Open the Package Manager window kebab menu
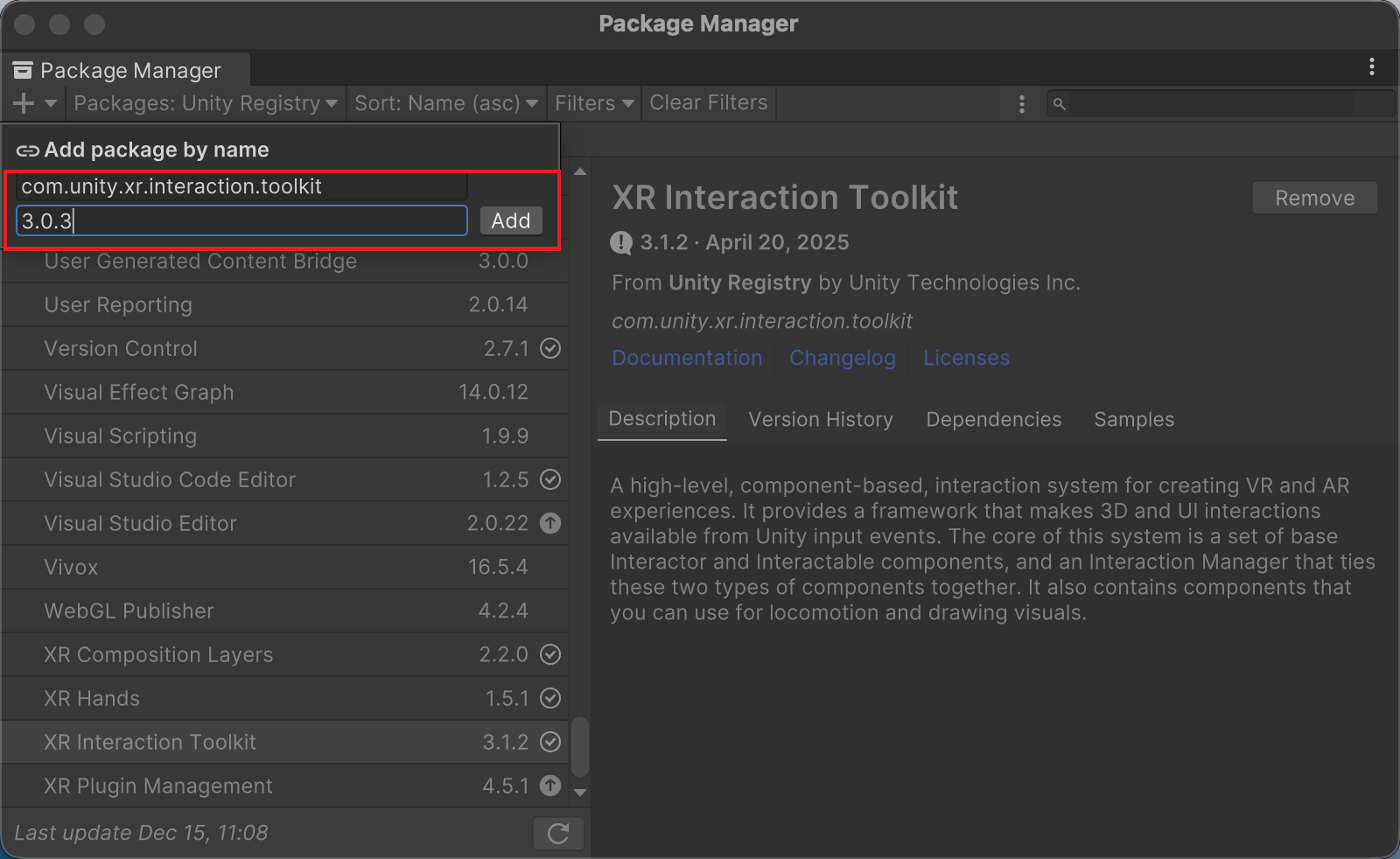 pyautogui.click(x=1371, y=67)
